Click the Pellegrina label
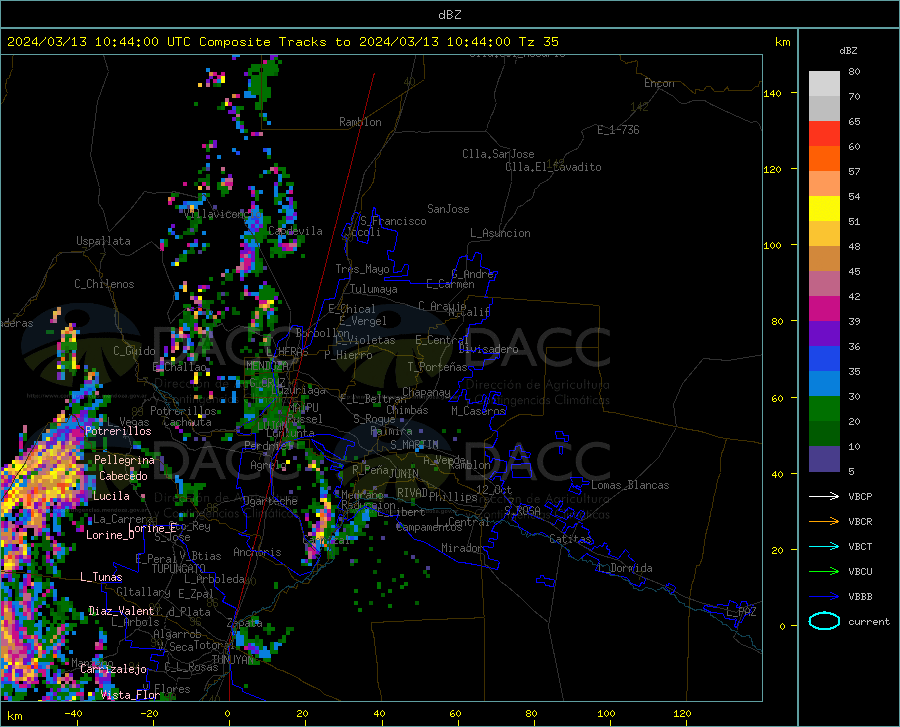900x727 pixels. click(125, 460)
